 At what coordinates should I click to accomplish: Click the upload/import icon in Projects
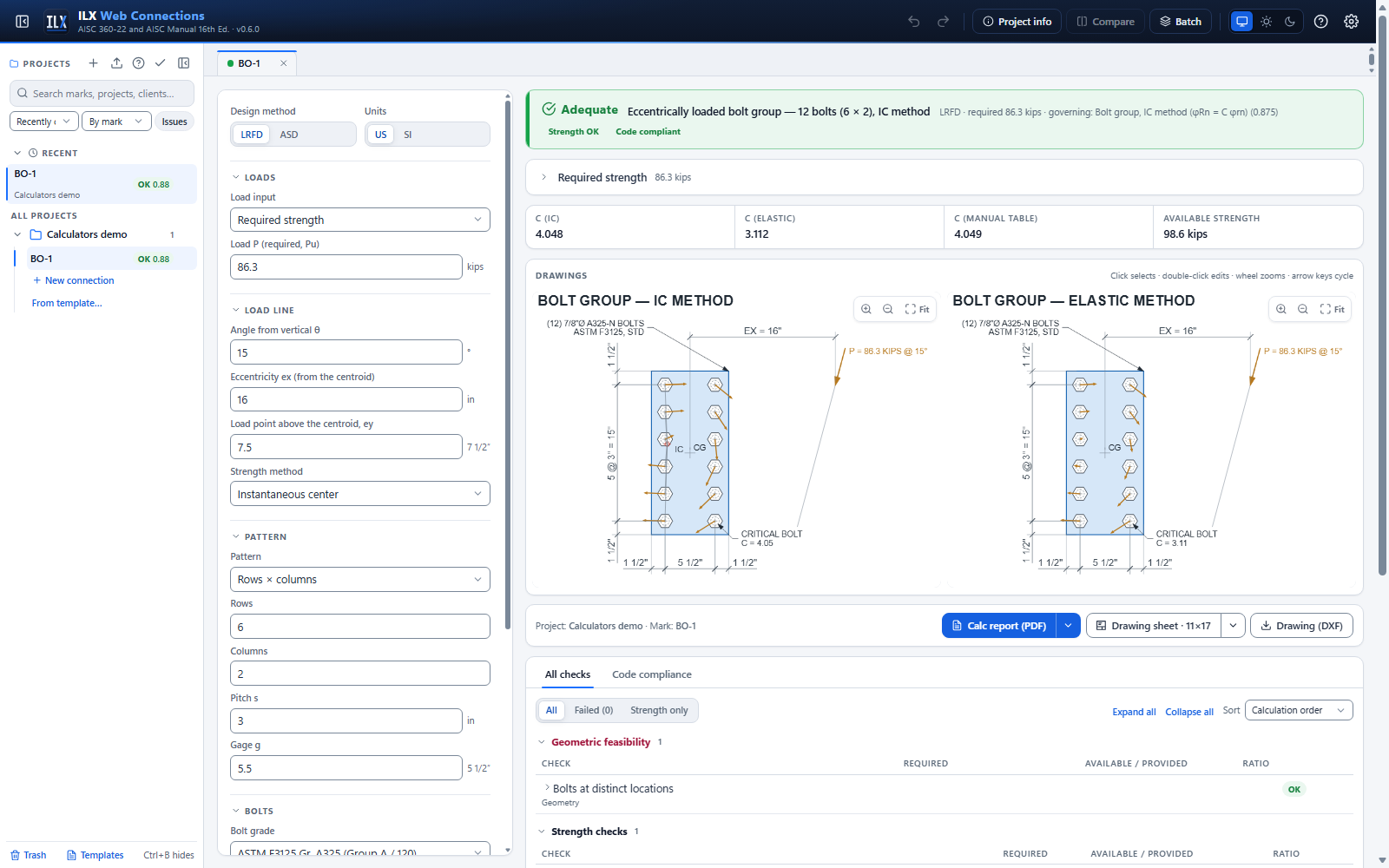[116, 63]
